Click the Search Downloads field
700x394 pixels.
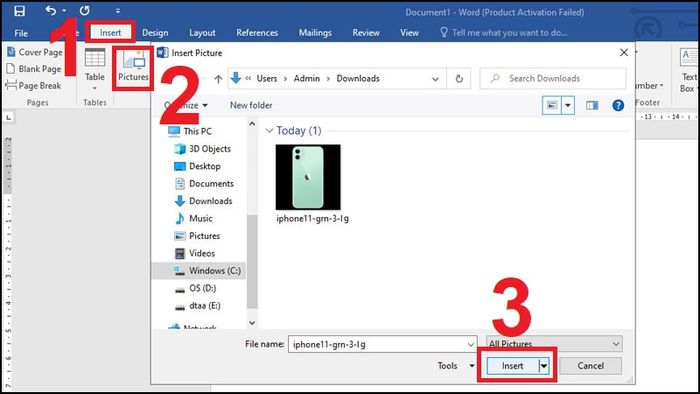click(553, 79)
